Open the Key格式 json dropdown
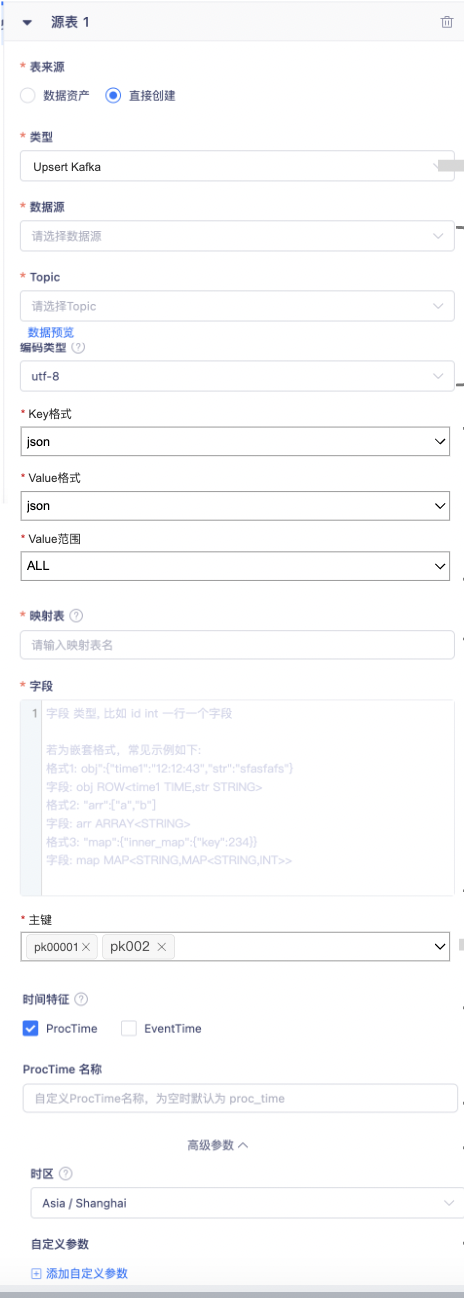 235,441
